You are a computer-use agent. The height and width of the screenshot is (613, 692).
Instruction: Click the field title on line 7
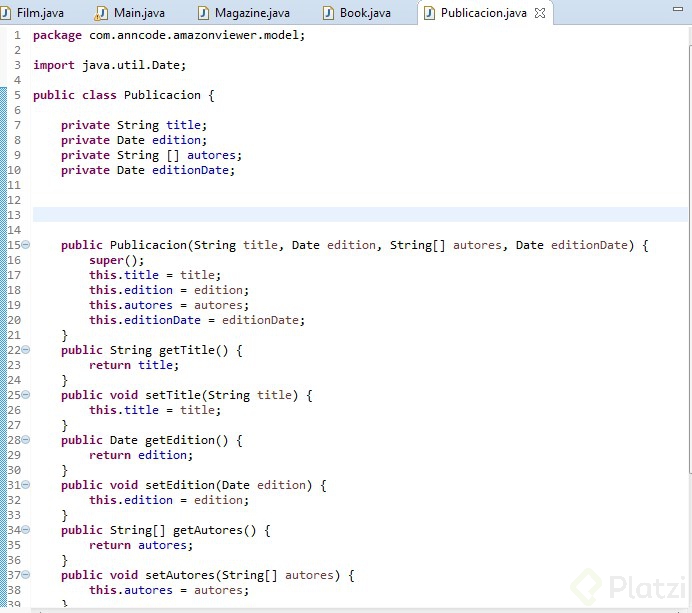(x=183, y=125)
